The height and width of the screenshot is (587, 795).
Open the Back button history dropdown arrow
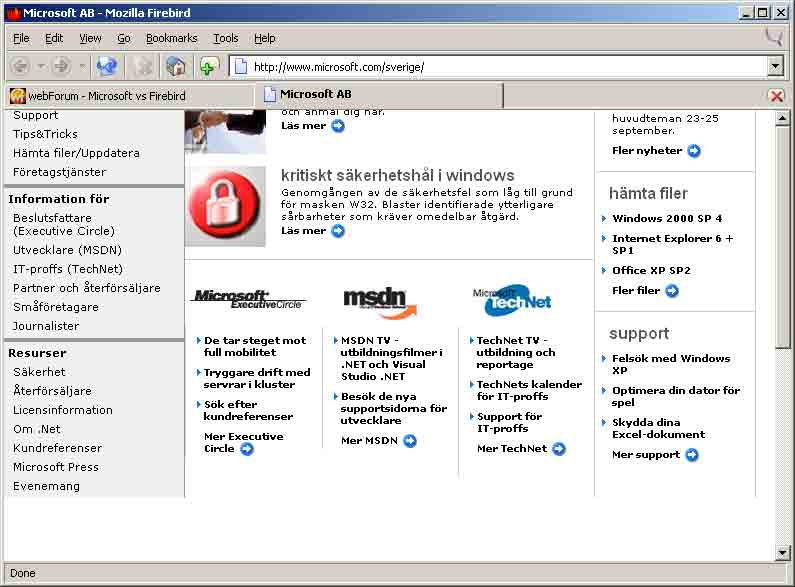point(42,66)
